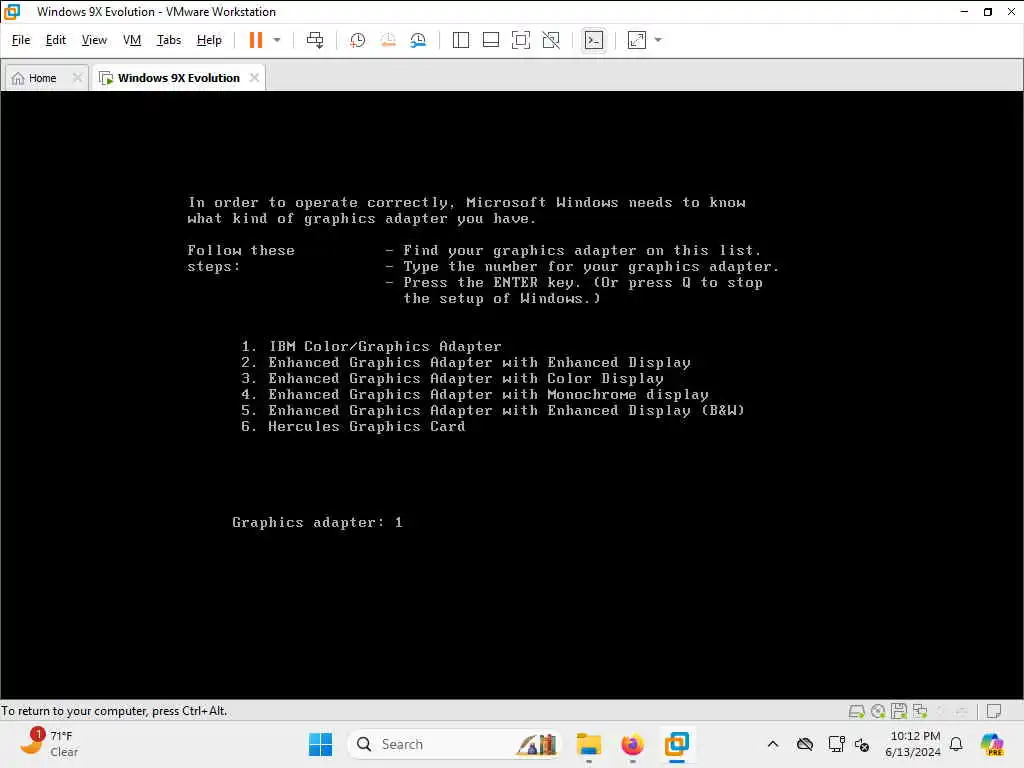Minimize the VMware Workstation window
This screenshot has height=768, width=1024.
coord(965,12)
